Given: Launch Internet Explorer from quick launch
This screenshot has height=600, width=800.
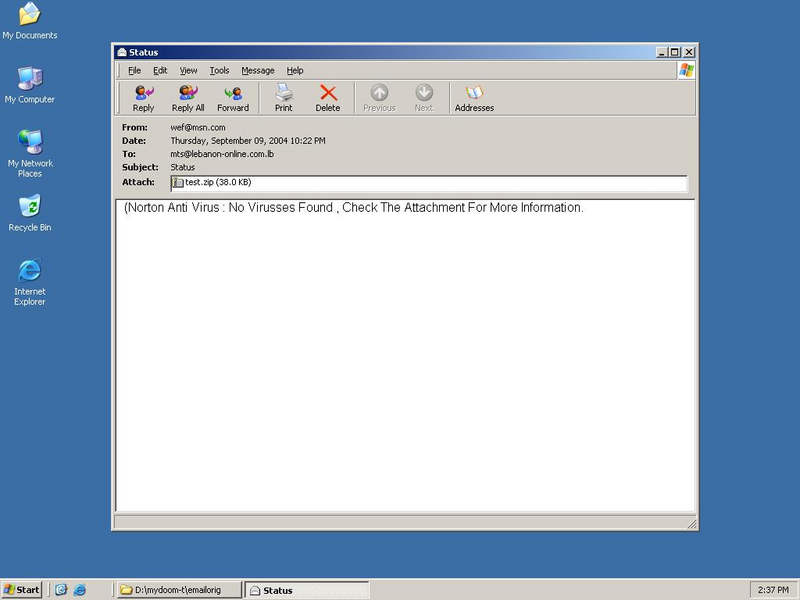Looking at the screenshot, I should click(80, 590).
